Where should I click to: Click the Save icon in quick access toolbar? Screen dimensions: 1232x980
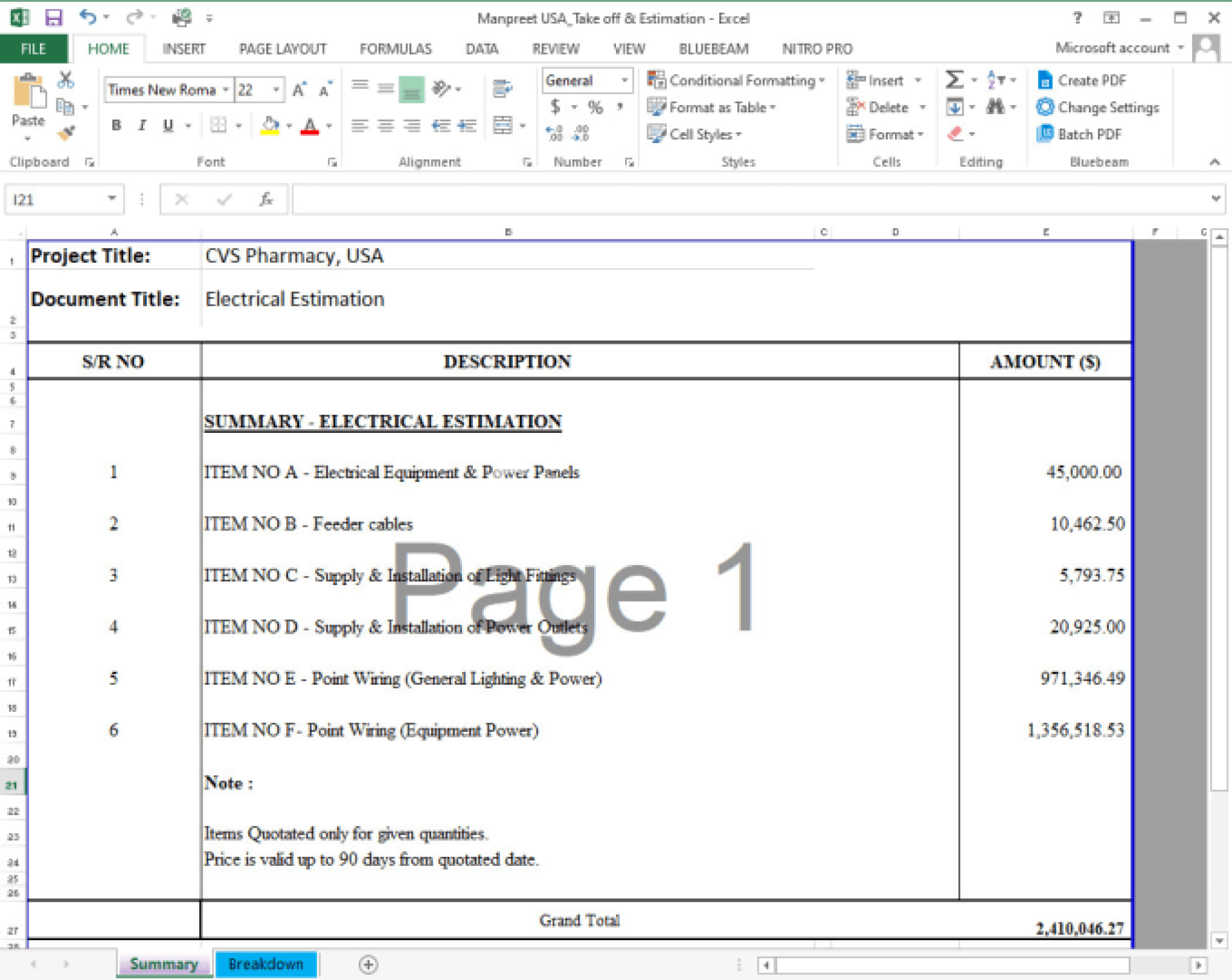[x=53, y=17]
